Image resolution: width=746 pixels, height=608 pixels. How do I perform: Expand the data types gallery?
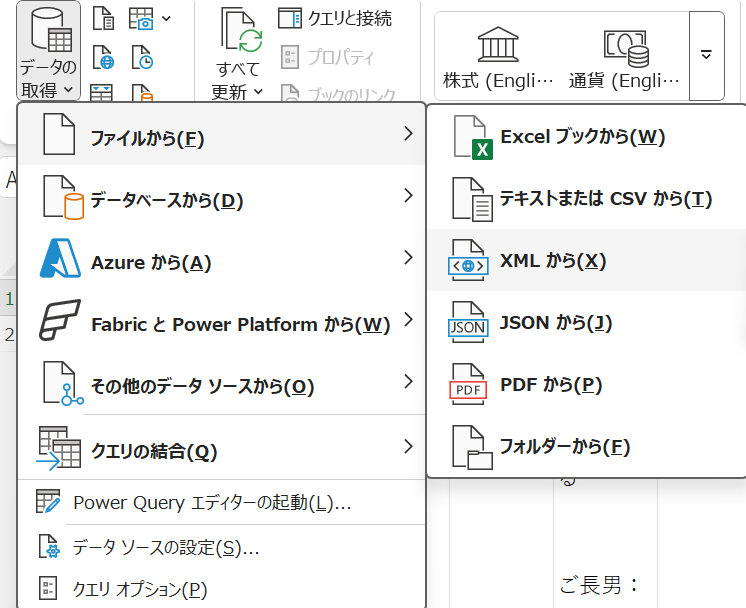tap(707, 56)
